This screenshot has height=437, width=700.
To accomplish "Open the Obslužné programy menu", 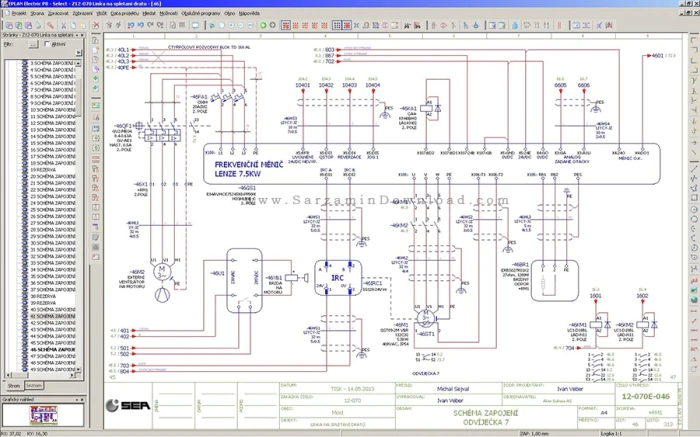I will (201, 13).
